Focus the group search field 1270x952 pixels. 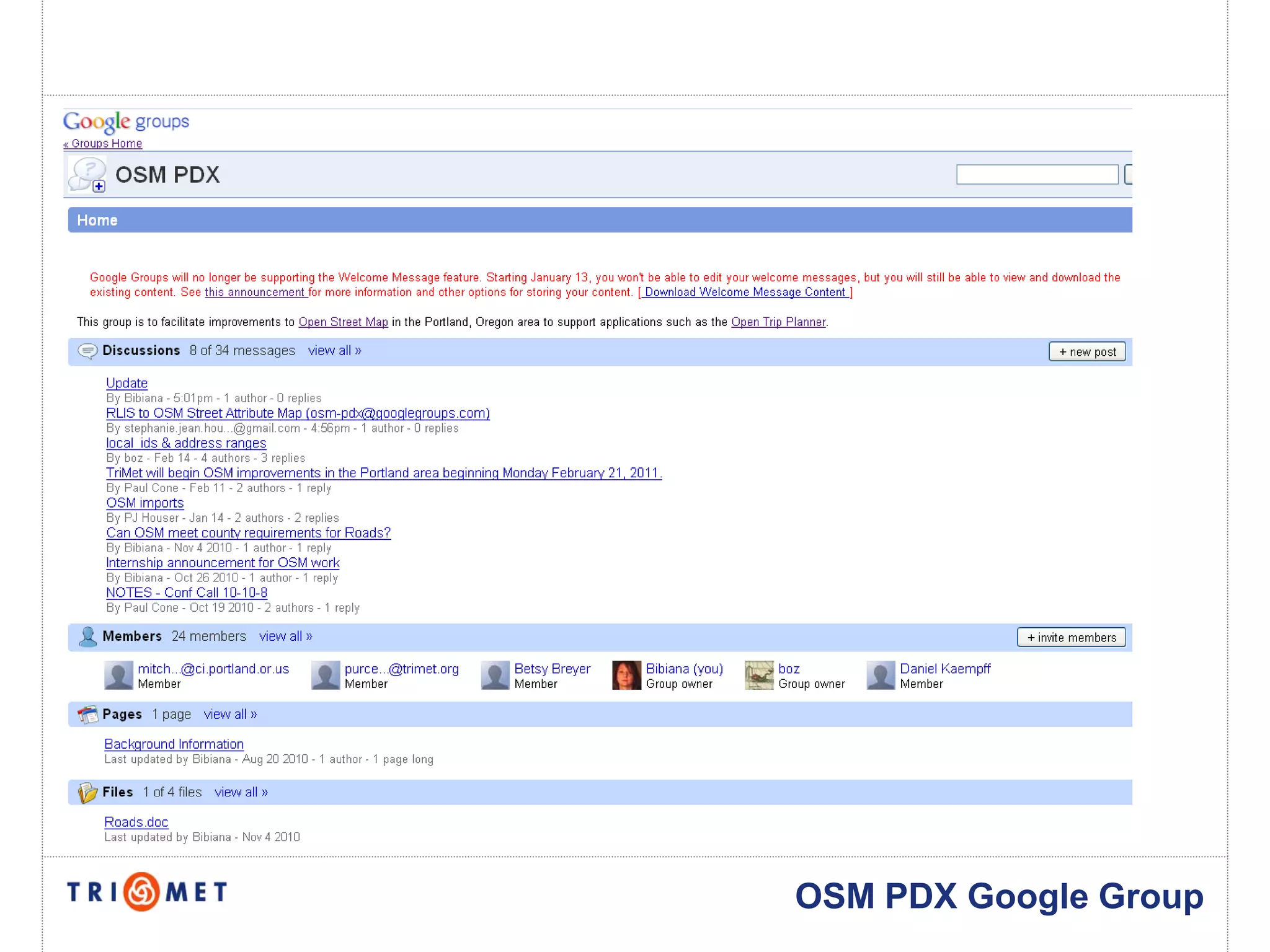click(1037, 175)
